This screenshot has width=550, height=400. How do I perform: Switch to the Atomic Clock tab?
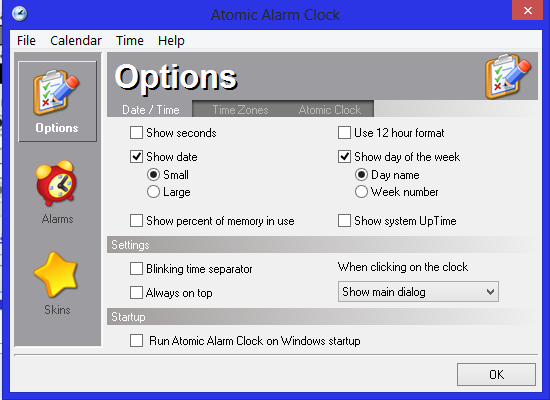coord(330,110)
